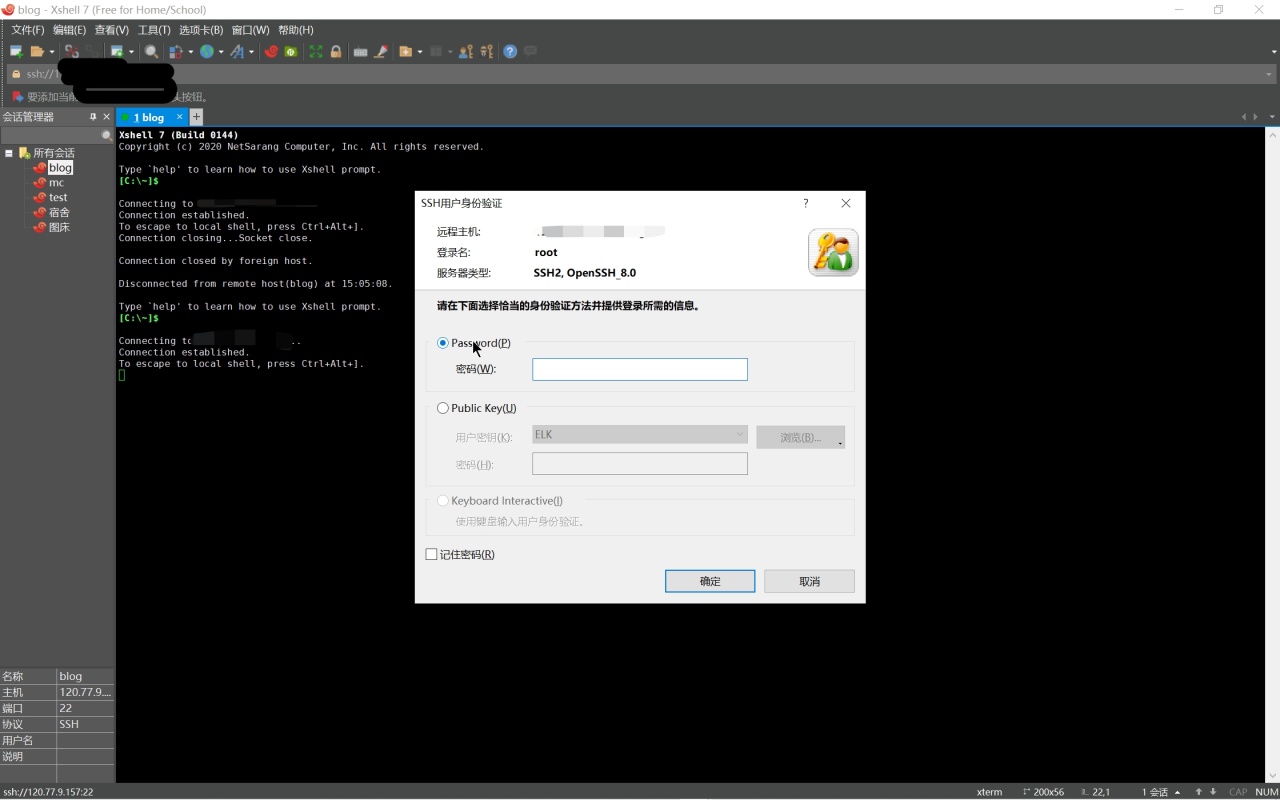
Task: Click the add-session flag icon
Action: click(16, 97)
